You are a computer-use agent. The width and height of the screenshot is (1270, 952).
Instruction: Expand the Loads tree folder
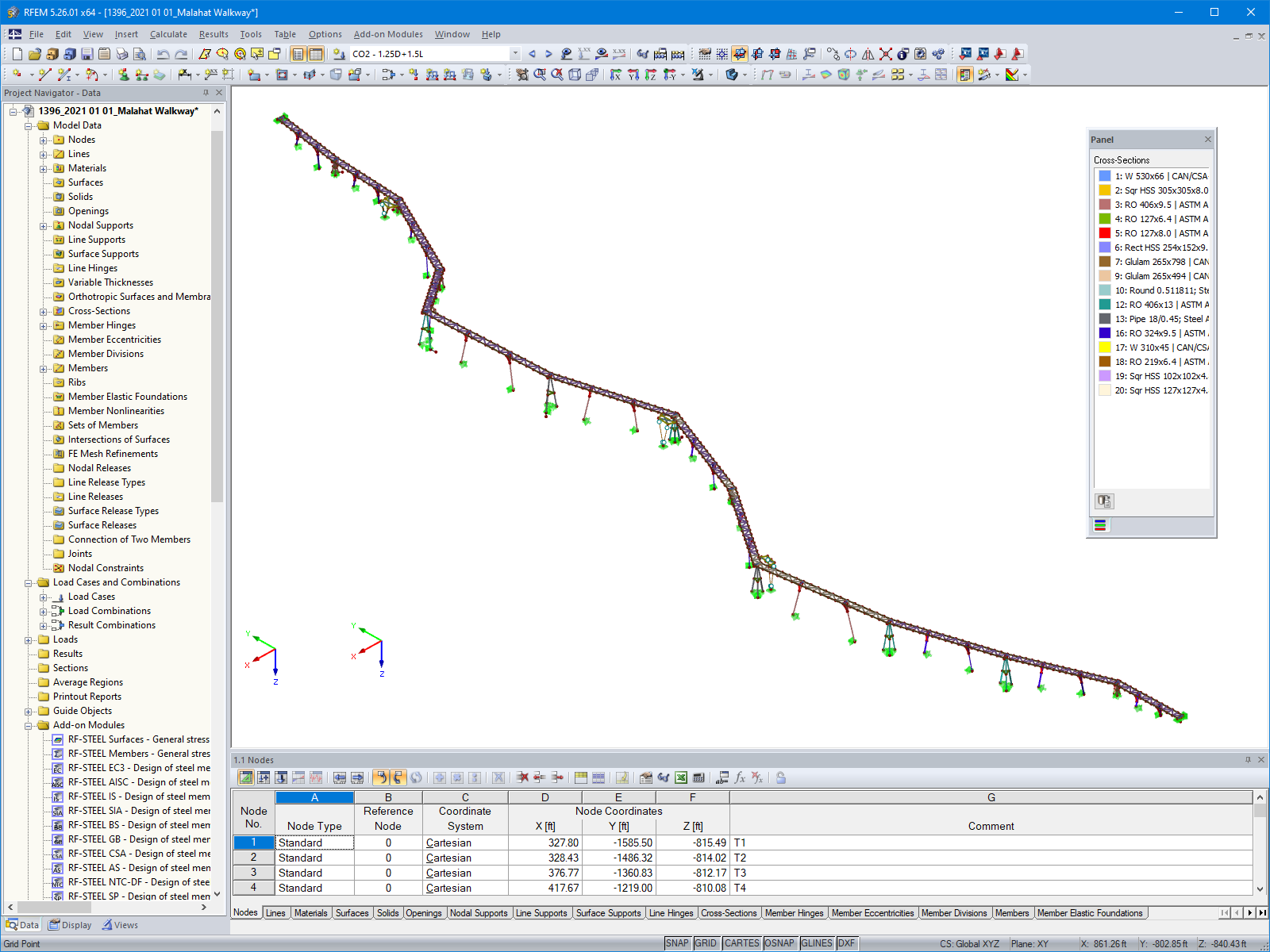point(29,639)
